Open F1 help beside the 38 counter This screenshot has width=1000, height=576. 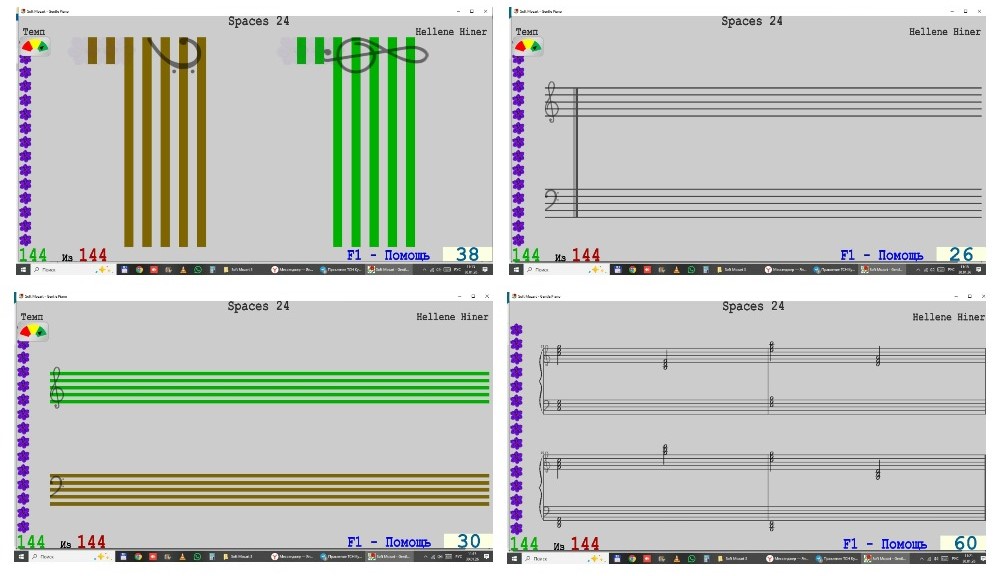388,255
